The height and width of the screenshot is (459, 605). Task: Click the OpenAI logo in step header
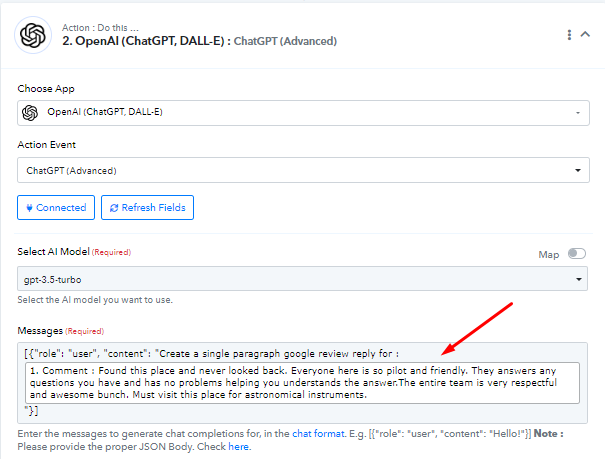click(33, 35)
